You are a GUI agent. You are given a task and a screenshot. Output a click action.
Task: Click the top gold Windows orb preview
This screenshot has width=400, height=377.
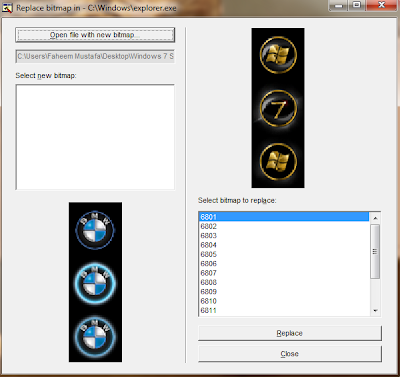(x=278, y=55)
